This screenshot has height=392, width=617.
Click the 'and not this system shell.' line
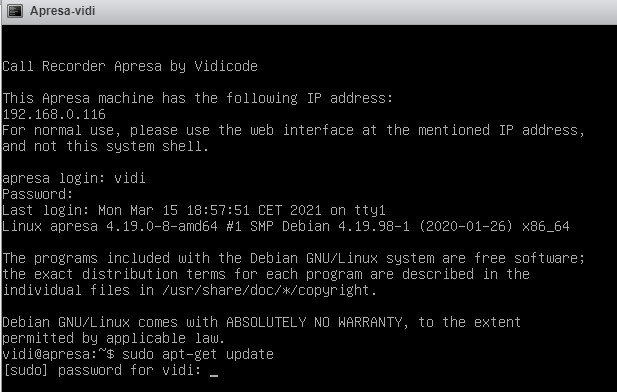click(105, 146)
